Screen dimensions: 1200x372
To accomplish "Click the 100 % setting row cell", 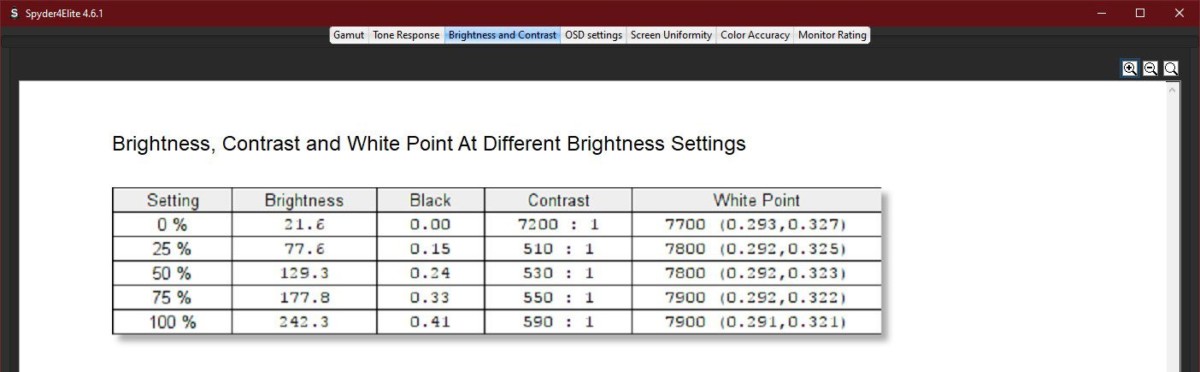I will (172, 322).
